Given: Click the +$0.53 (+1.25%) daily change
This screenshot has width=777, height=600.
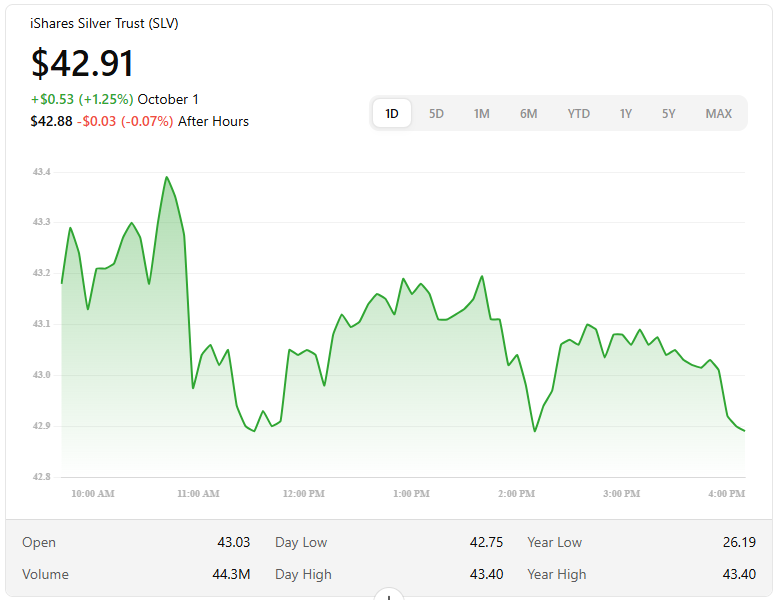Looking at the screenshot, I should 82,99.
